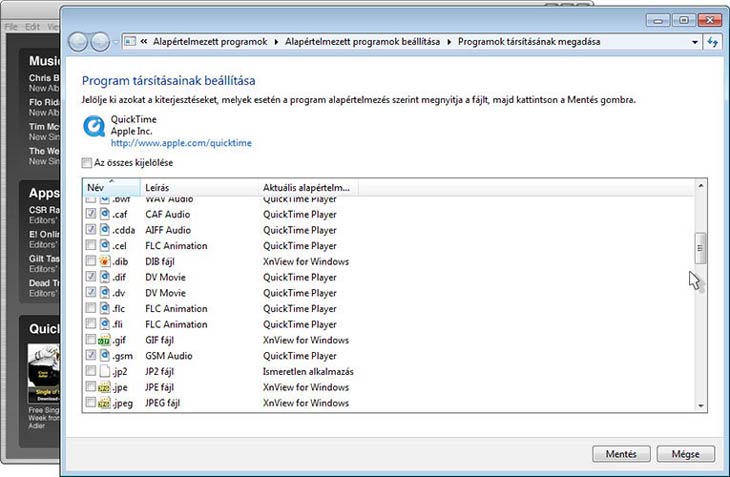The image size is (730, 477).
Task: Click the forward navigation arrow button
Action: 100,42
